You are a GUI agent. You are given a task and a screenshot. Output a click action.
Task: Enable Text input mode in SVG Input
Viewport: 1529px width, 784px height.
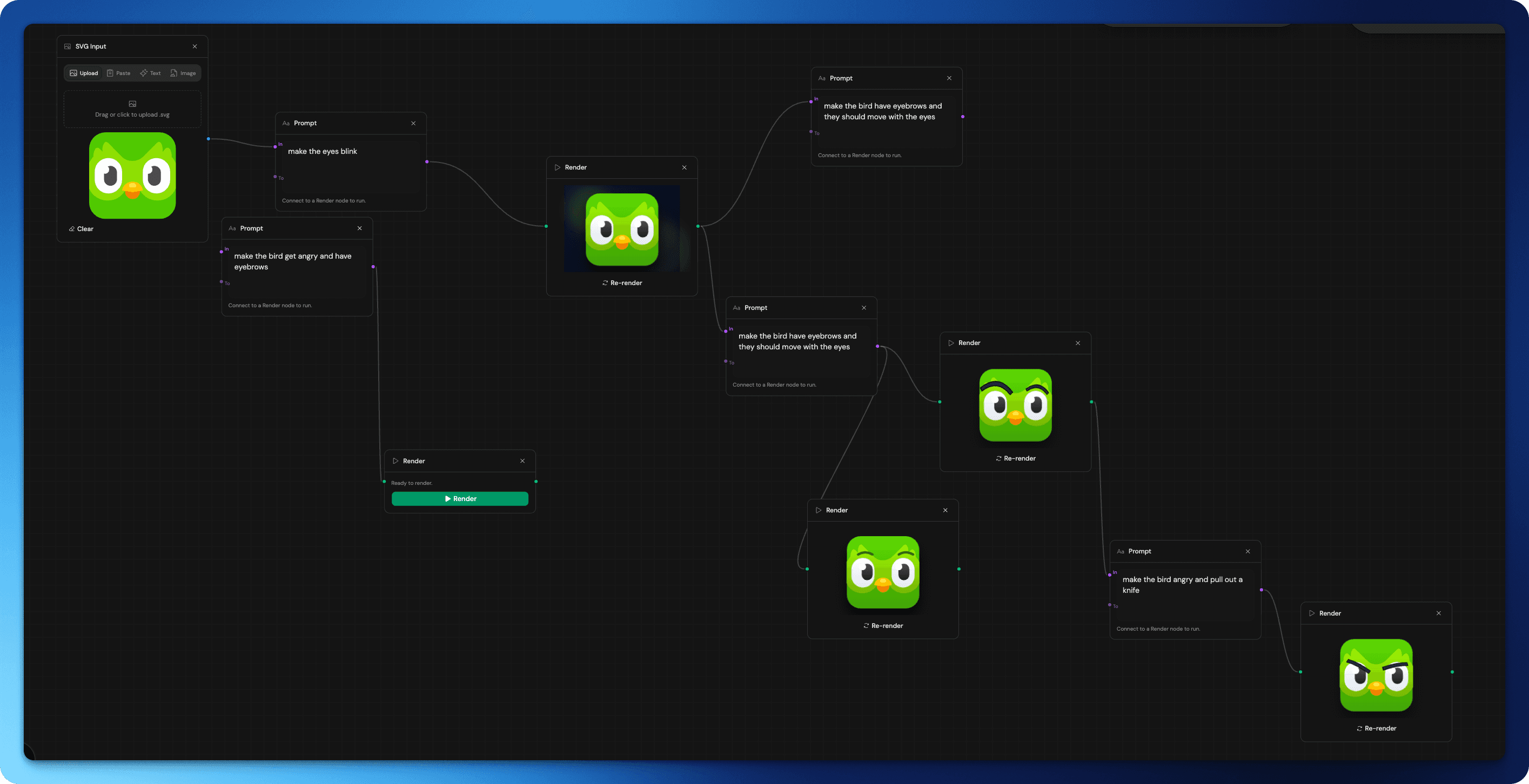point(151,73)
